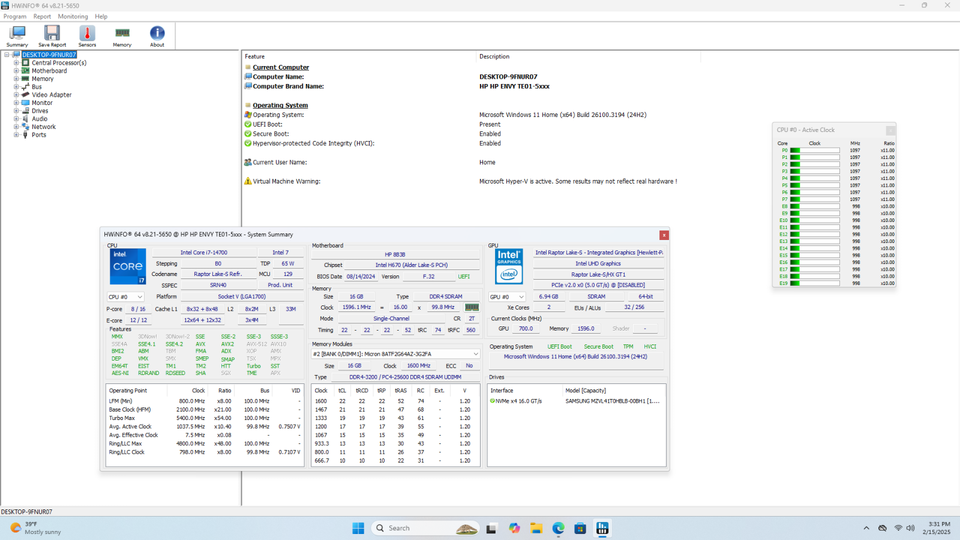Open the Monitoring menu

(72, 17)
